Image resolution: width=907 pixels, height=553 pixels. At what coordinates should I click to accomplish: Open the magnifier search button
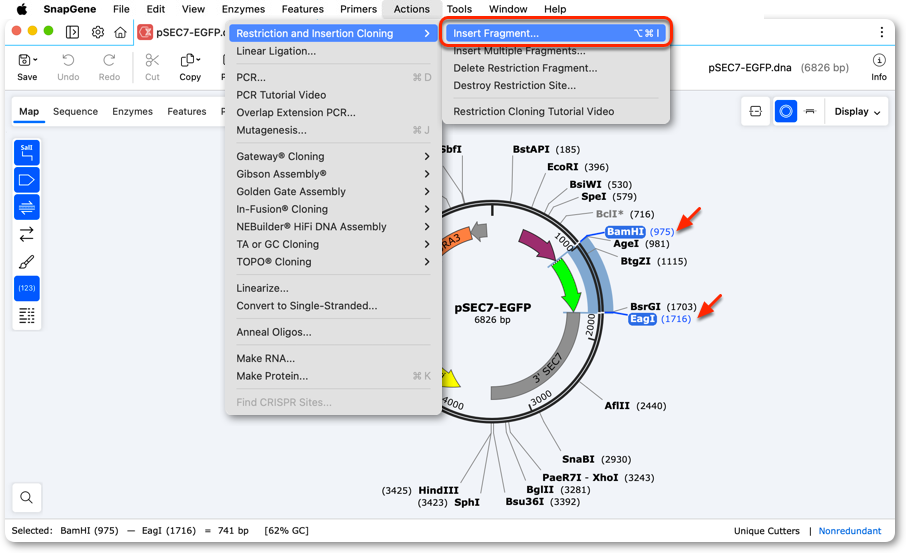point(27,497)
